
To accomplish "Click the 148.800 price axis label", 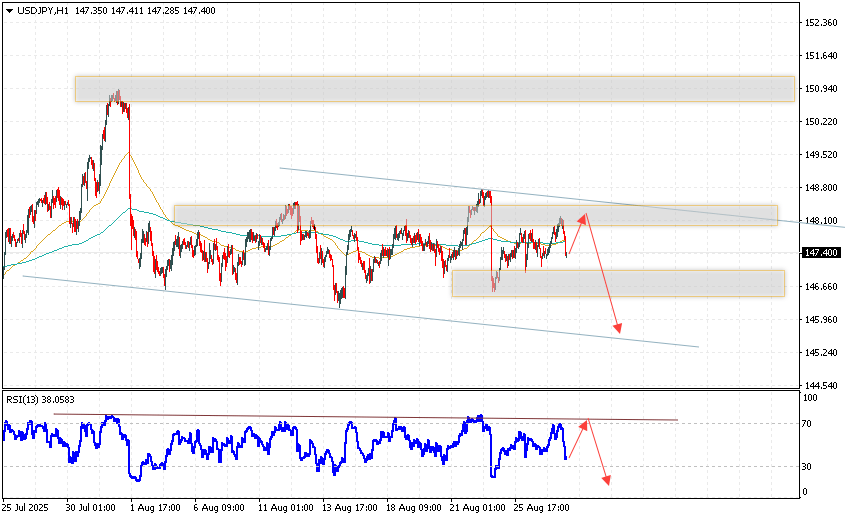I will [821, 188].
